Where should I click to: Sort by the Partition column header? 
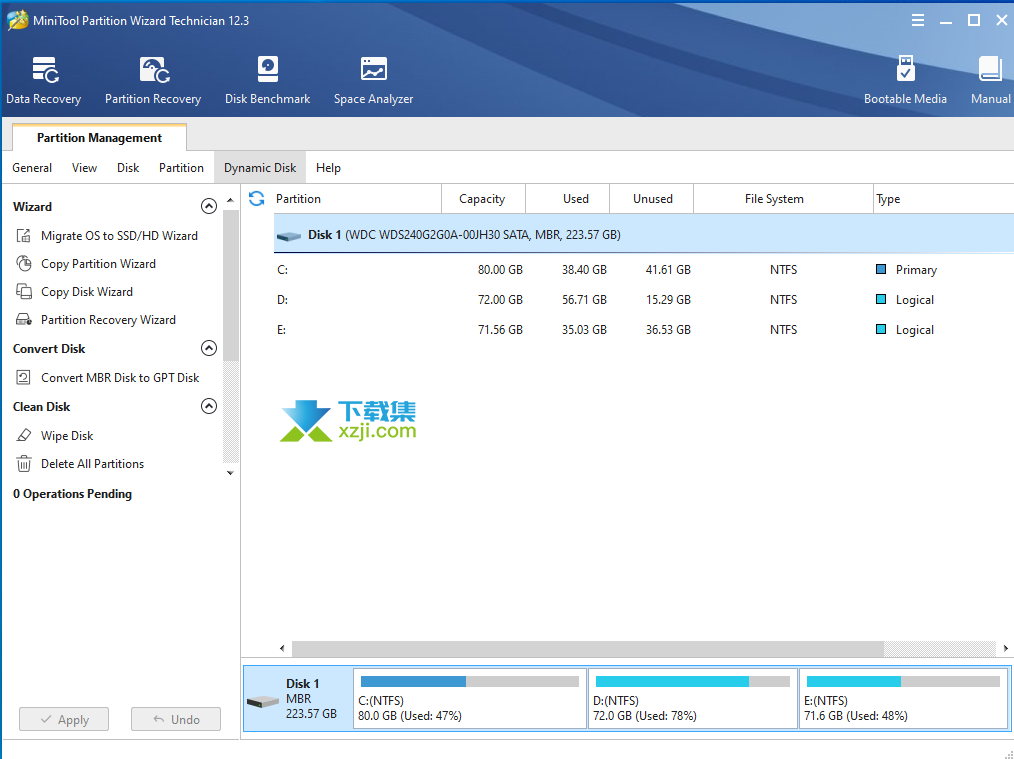(x=358, y=198)
